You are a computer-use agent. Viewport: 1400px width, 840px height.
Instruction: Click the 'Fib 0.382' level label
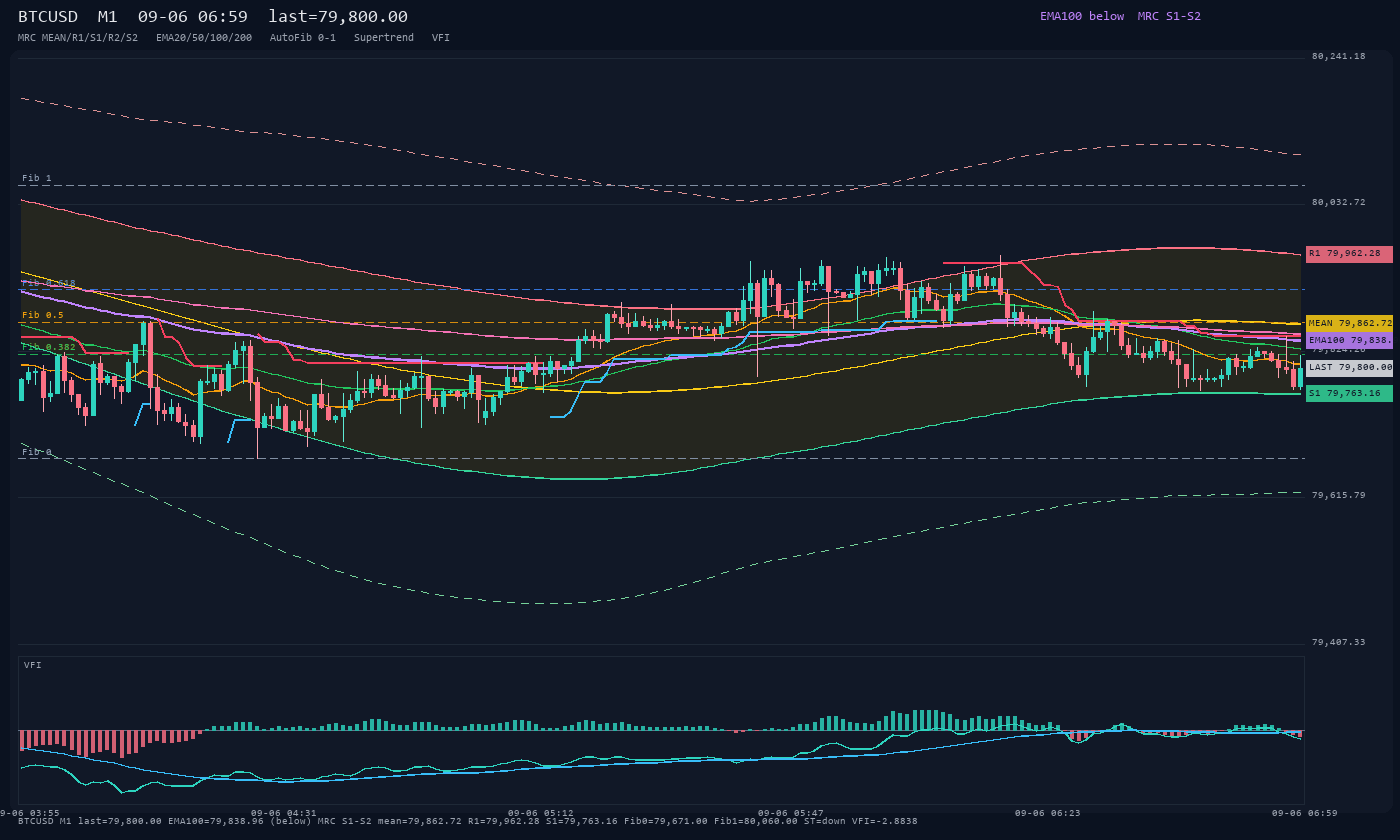[49, 347]
